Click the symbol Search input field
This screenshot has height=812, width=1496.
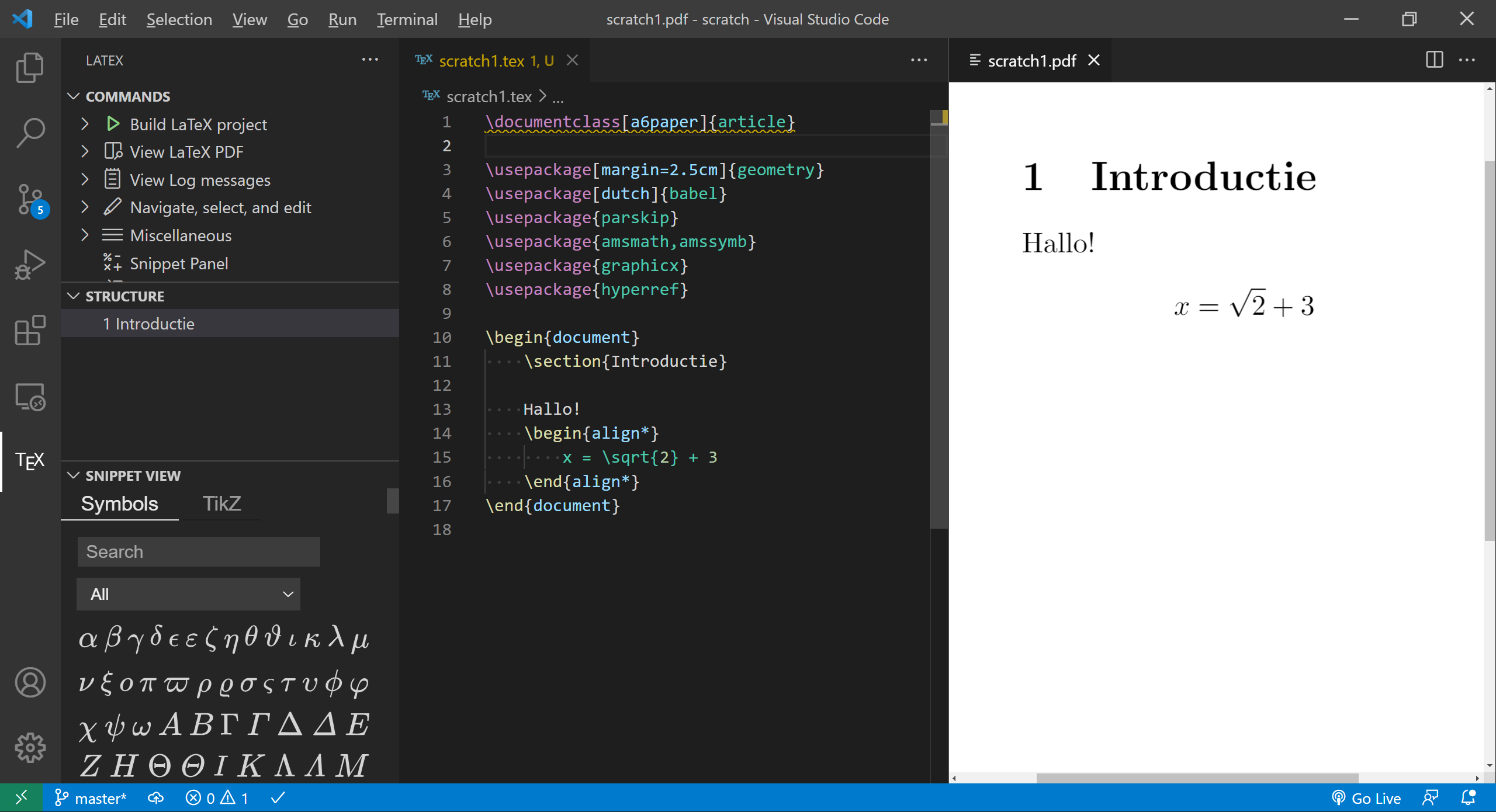(x=198, y=551)
